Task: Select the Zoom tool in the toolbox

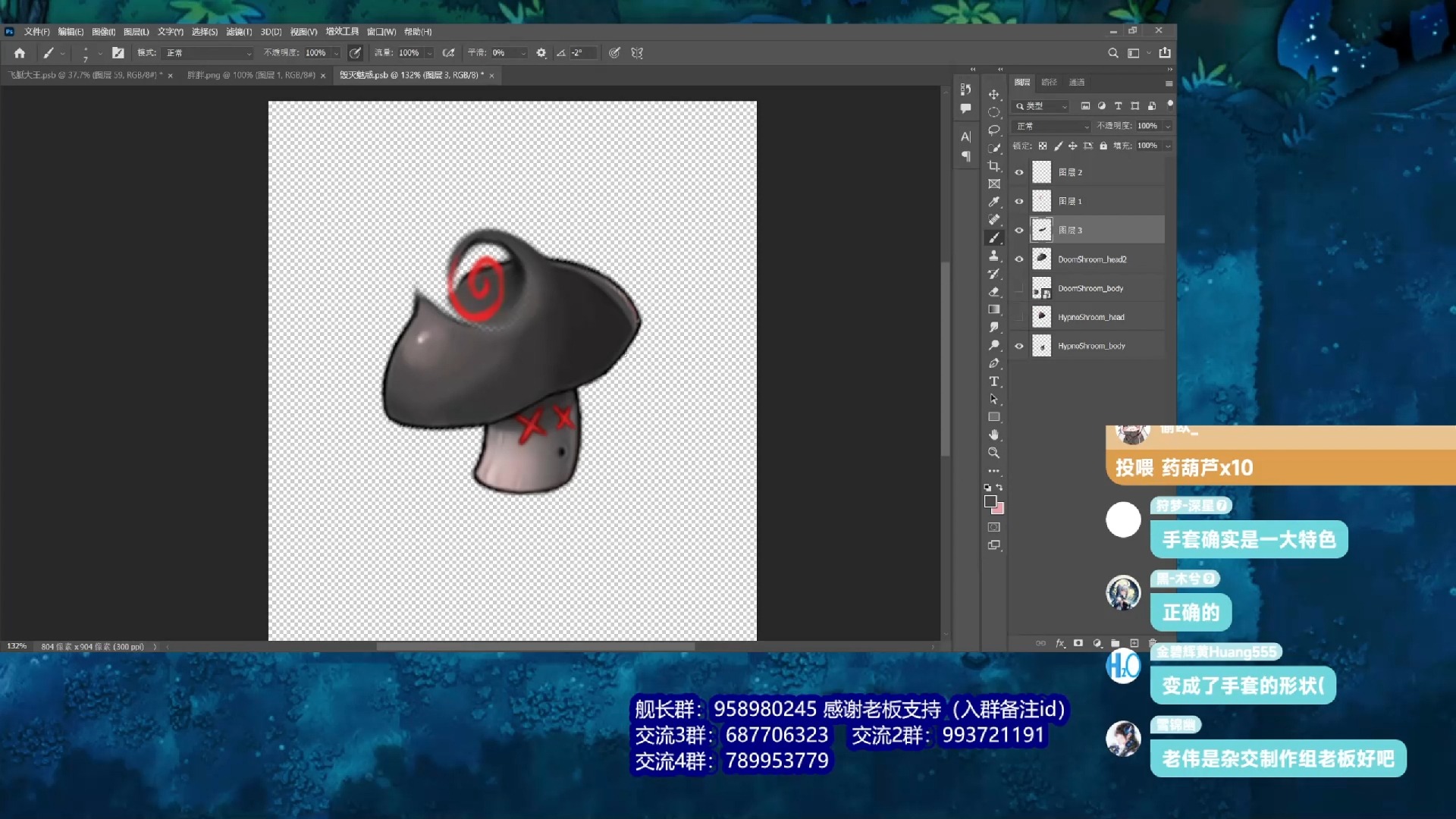Action: [993, 453]
